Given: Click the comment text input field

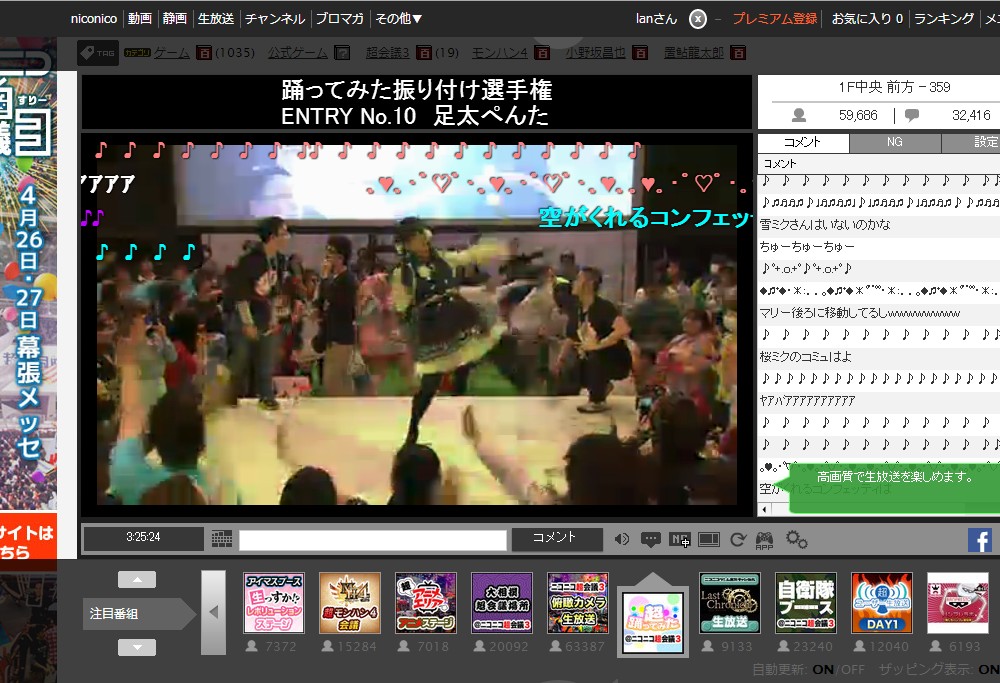Looking at the screenshot, I should pos(373,540).
